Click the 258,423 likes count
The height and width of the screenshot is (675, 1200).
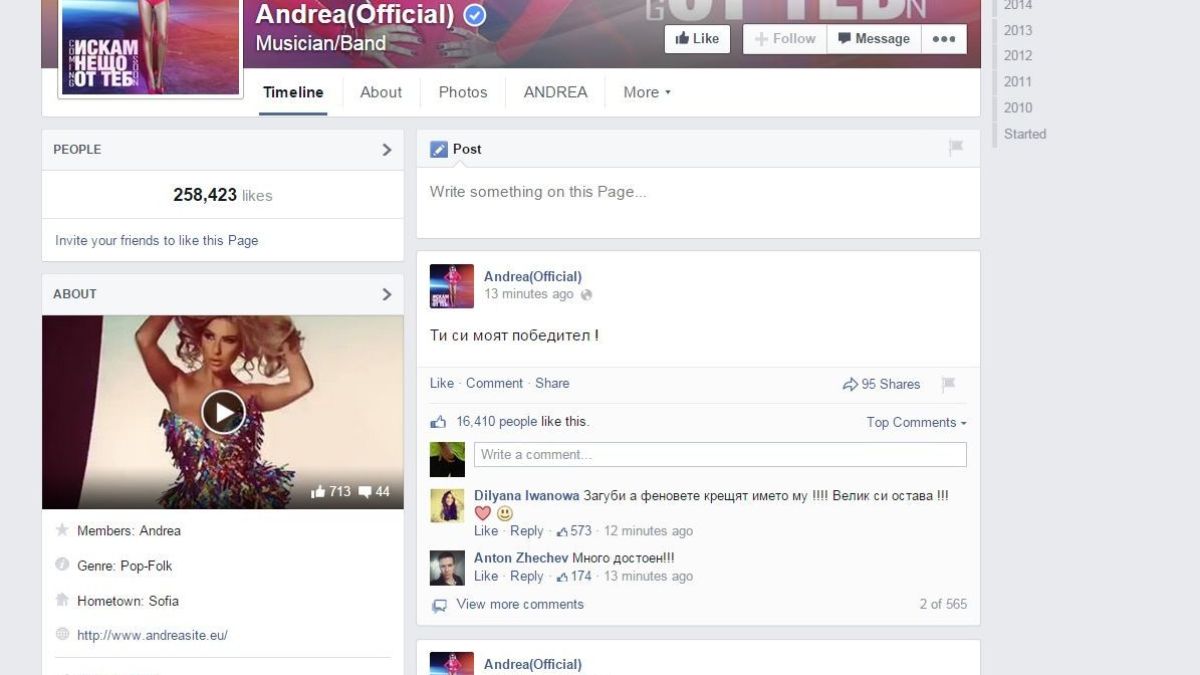click(222, 195)
